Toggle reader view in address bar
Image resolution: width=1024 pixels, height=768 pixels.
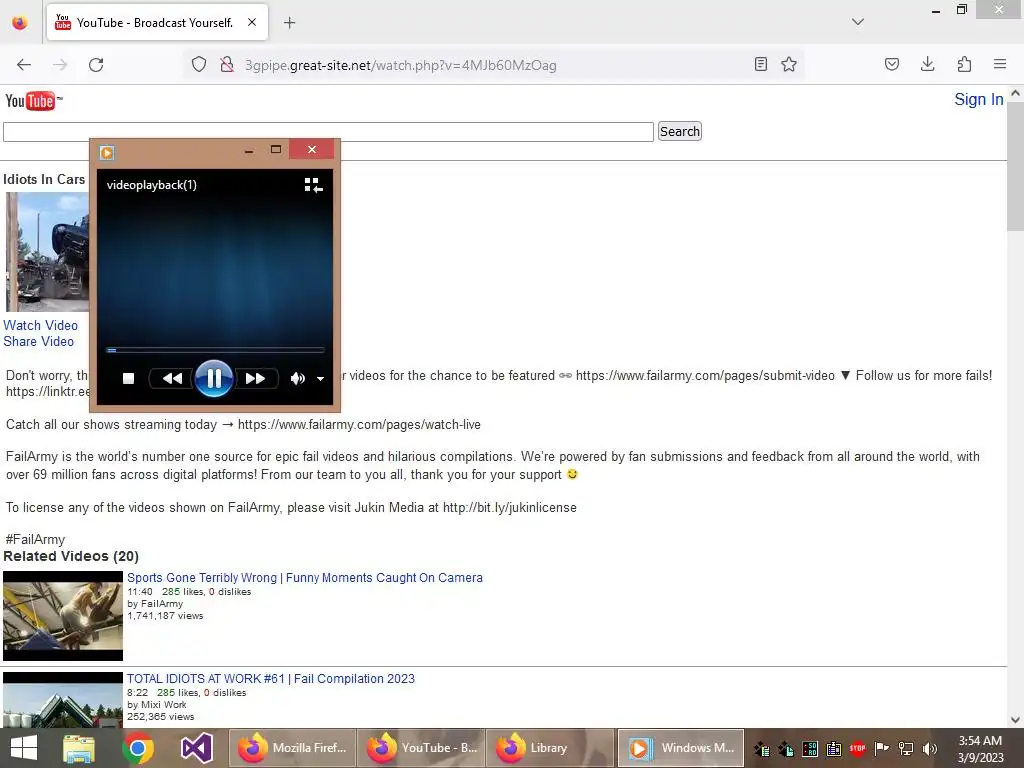[760, 64]
